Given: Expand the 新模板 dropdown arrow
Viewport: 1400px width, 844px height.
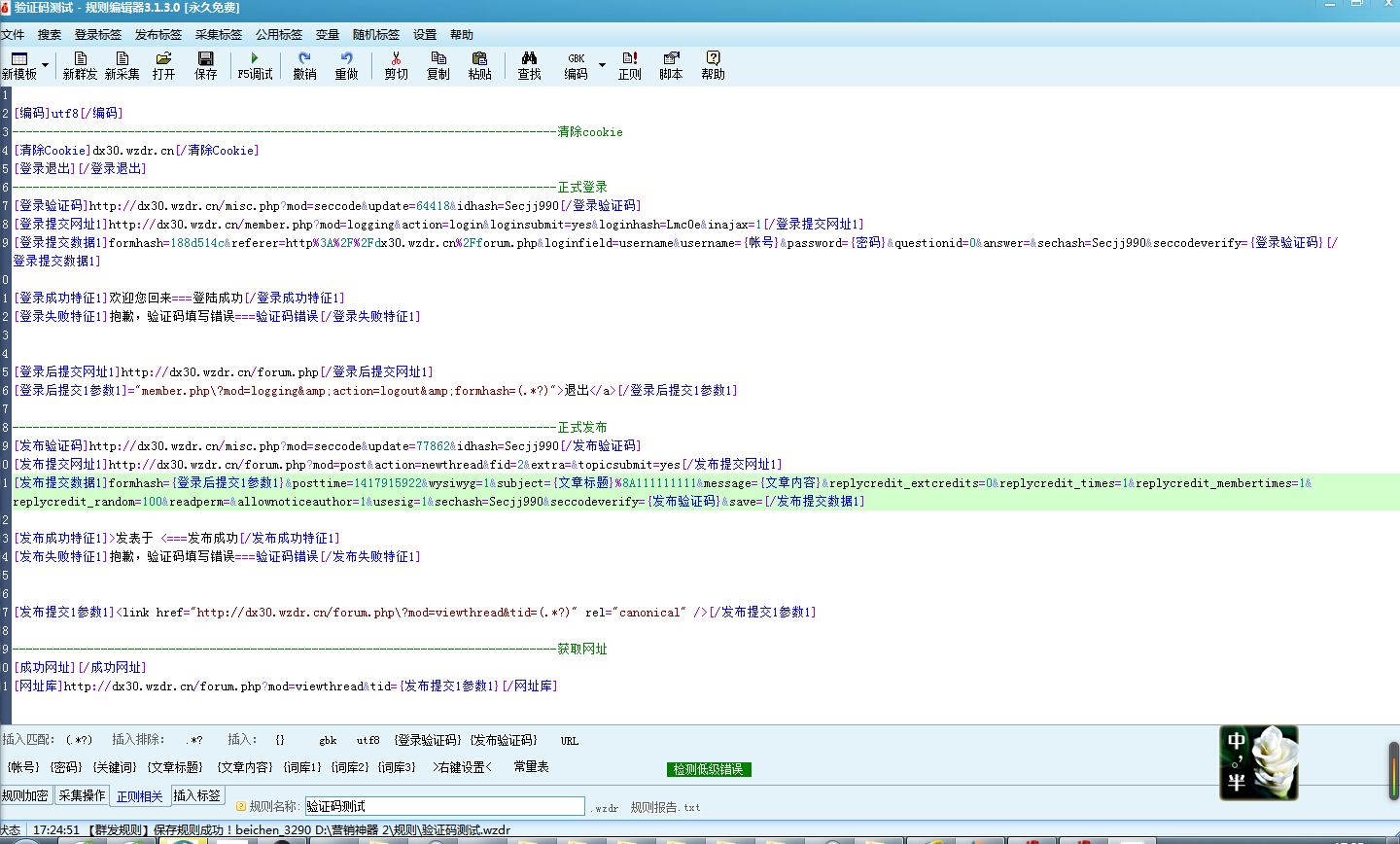Looking at the screenshot, I should coord(45,66).
